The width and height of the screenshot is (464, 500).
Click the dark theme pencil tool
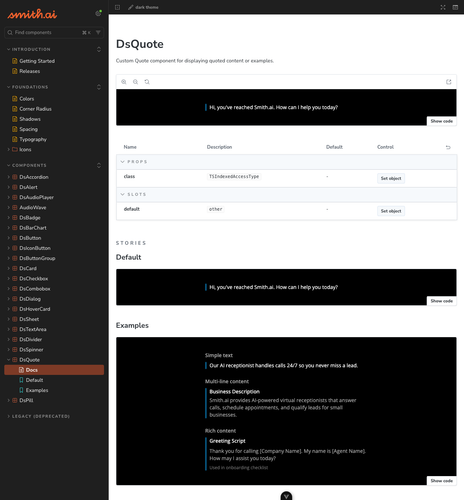pyautogui.click(x=143, y=7)
